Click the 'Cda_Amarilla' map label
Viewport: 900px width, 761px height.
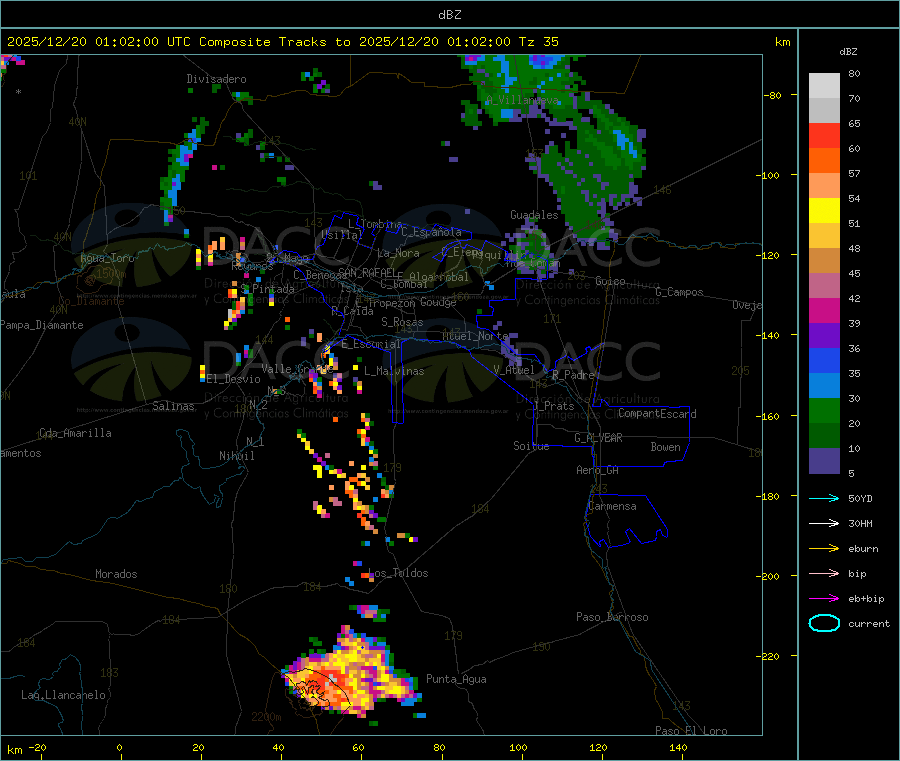point(75,433)
